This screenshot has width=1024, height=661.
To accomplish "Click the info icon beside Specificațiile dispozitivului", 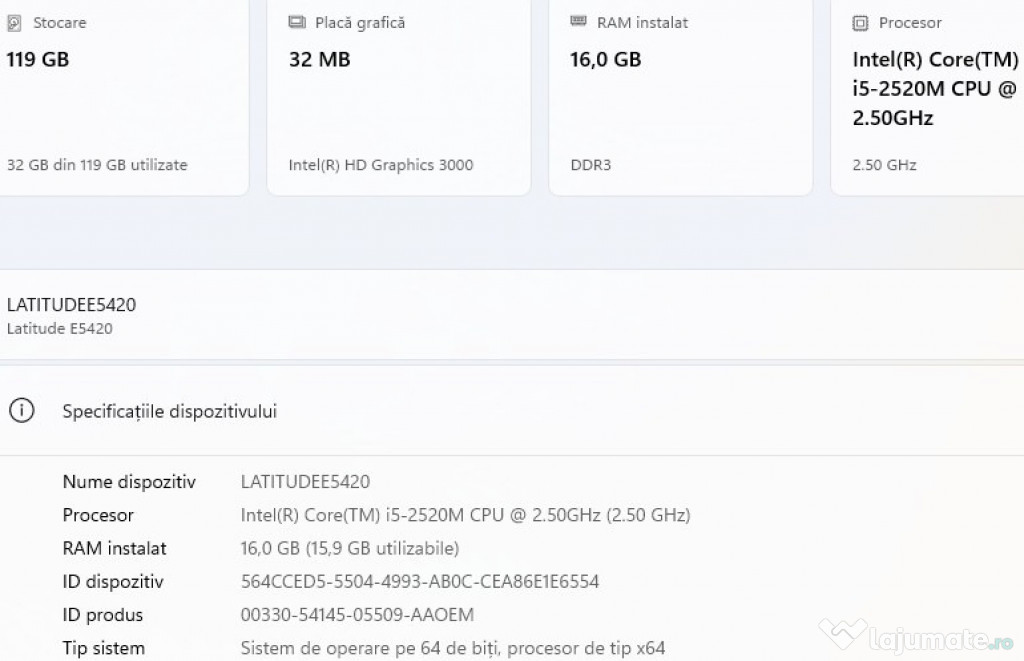I will pos(21,411).
